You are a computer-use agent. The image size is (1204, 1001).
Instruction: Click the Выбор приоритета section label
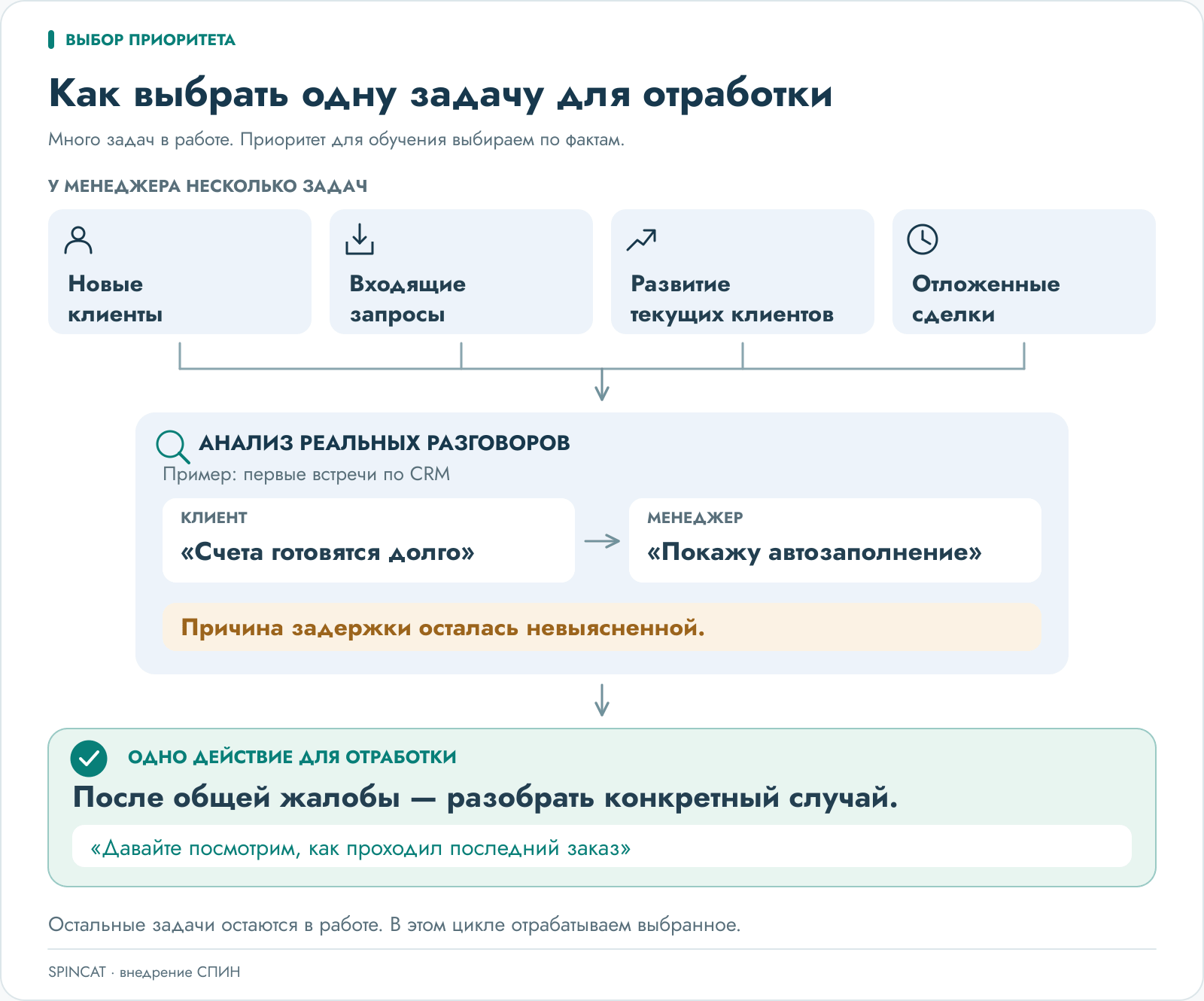click(150, 40)
